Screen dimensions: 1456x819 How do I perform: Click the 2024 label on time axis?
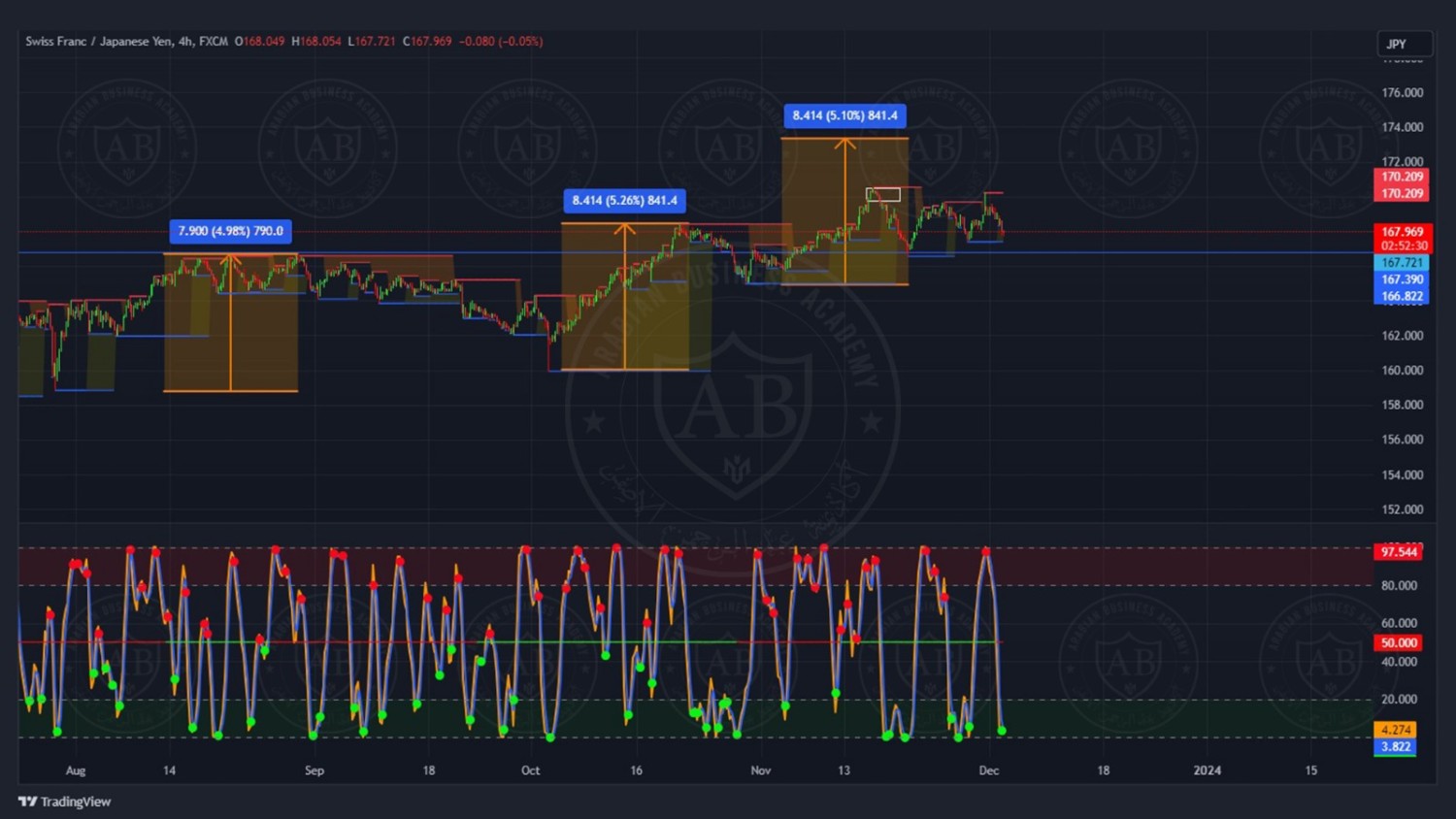(1208, 770)
